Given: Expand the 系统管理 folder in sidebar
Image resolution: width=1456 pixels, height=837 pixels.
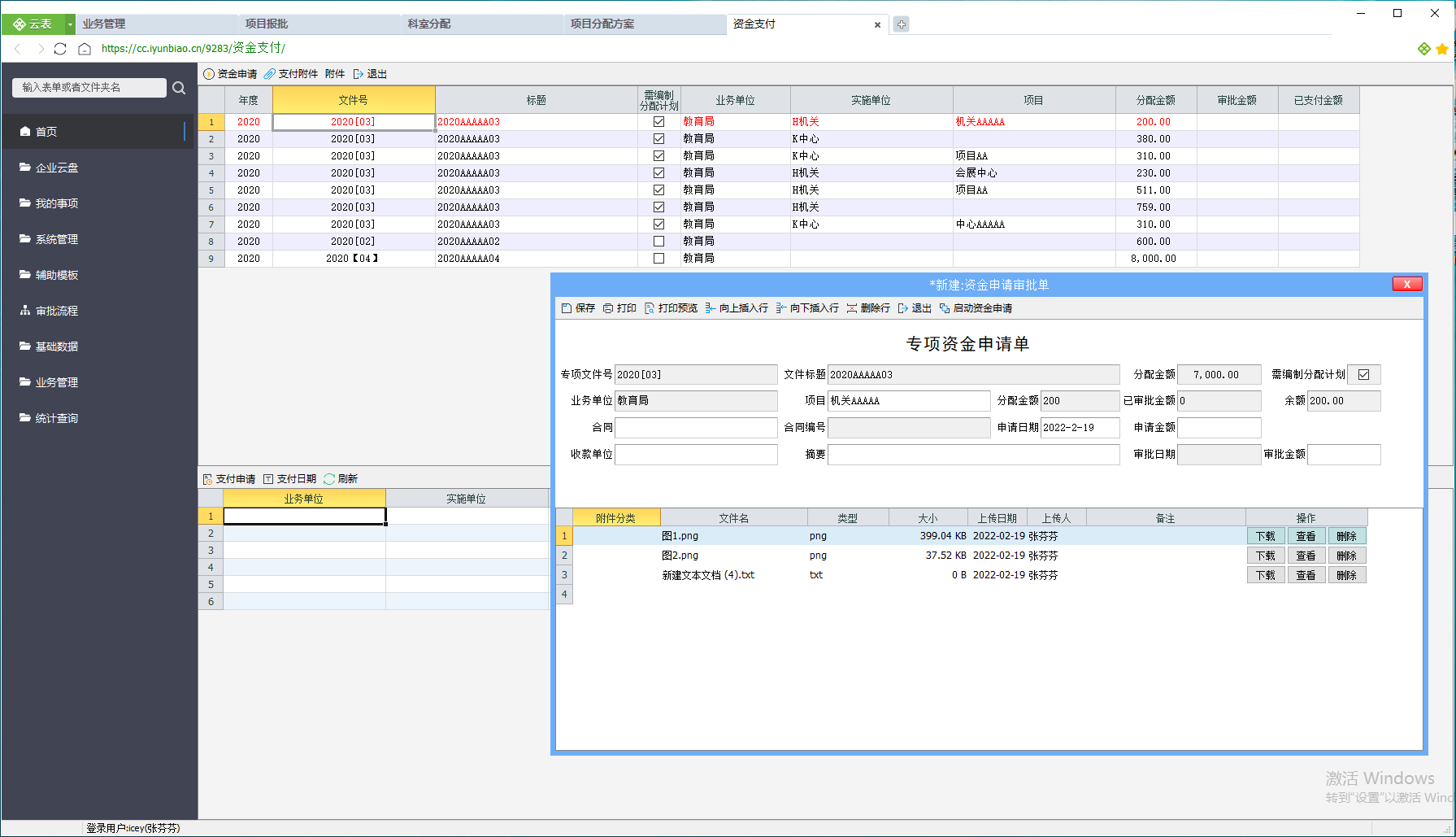Looking at the screenshot, I should point(57,239).
